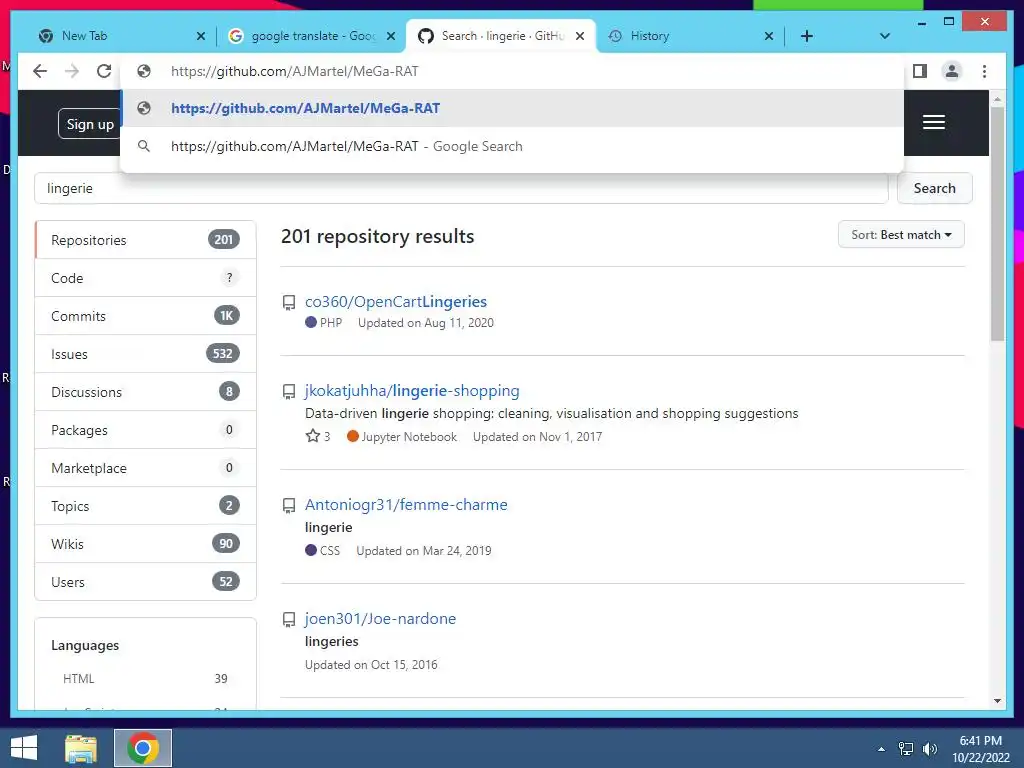The height and width of the screenshot is (768, 1024).
Task: Select the Discussions filter
Action: [145, 392]
